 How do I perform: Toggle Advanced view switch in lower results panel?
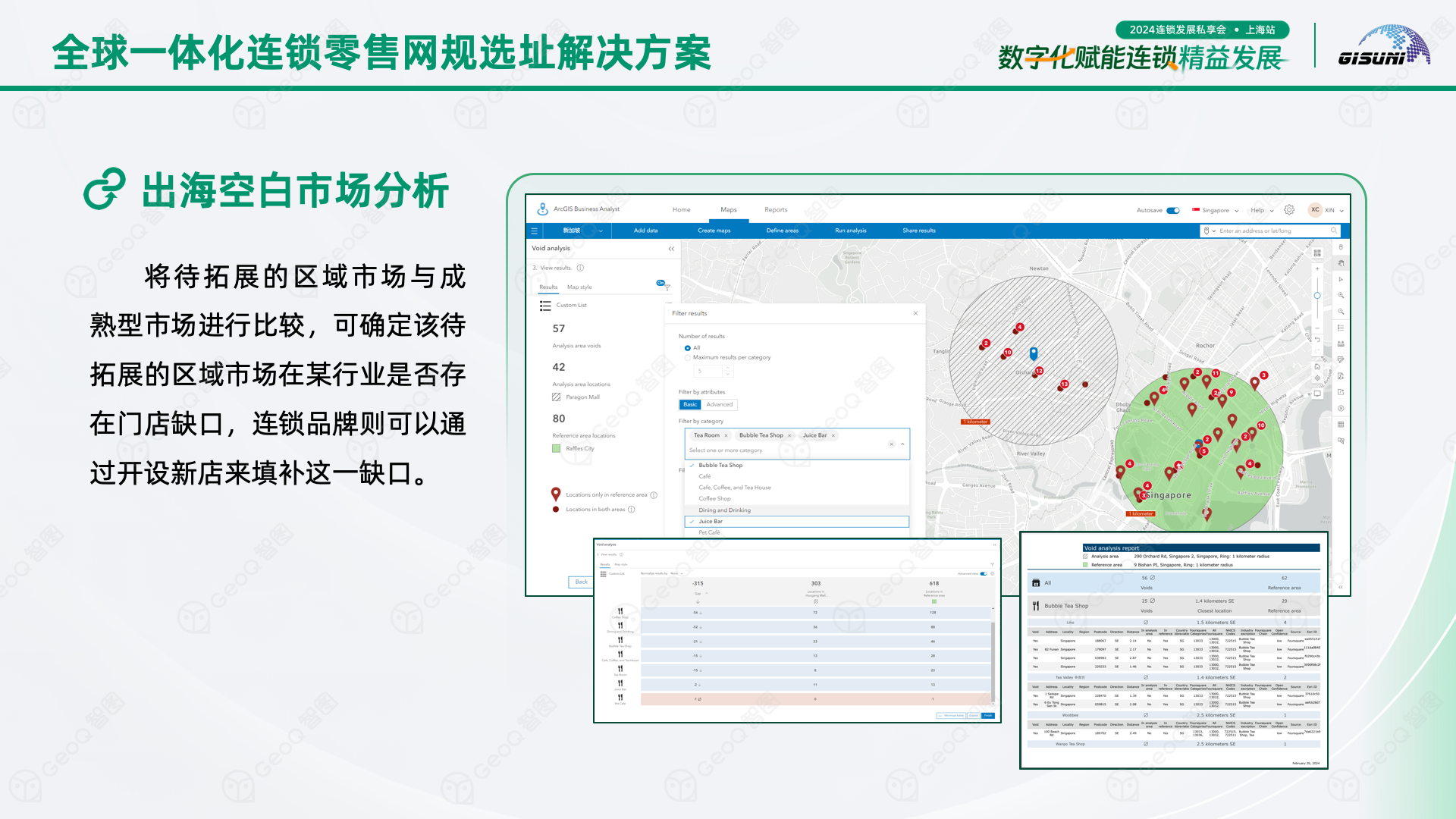[984, 574]
